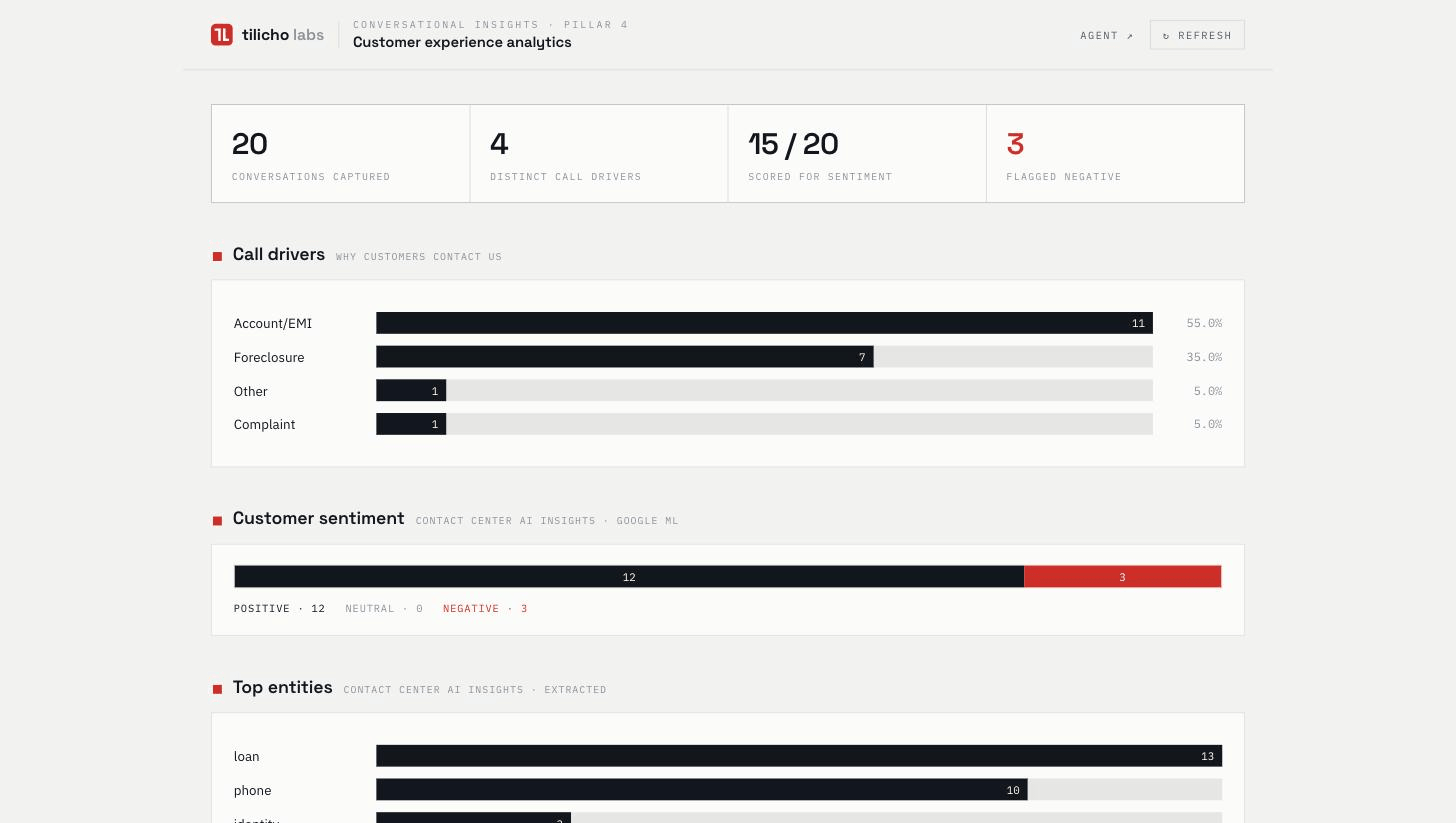Select the 'Customer experience analytics' title
This screenshot has height=823, width=1456.
[x=462, y=42]
